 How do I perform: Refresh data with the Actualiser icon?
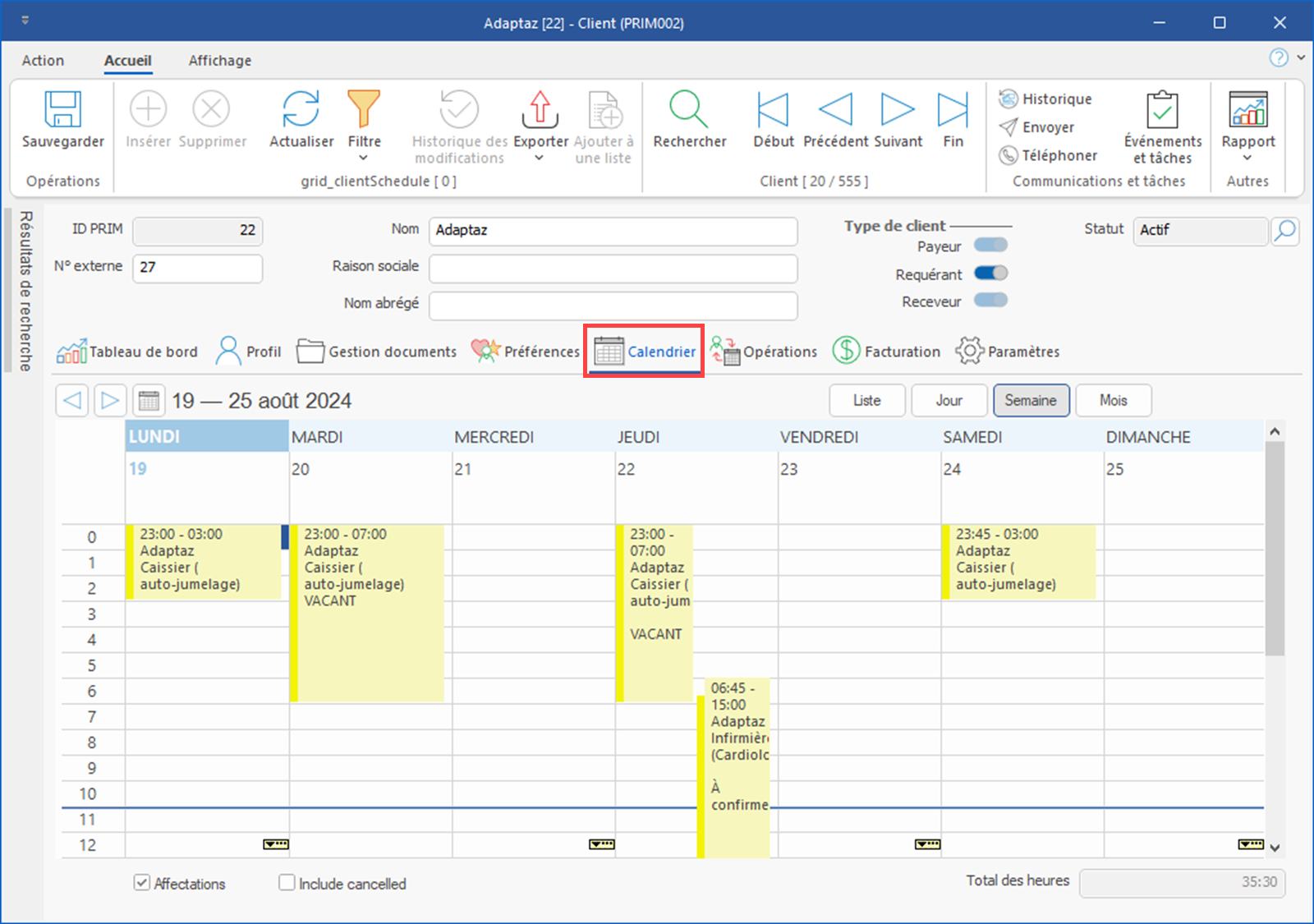click(x=301, y=110)
